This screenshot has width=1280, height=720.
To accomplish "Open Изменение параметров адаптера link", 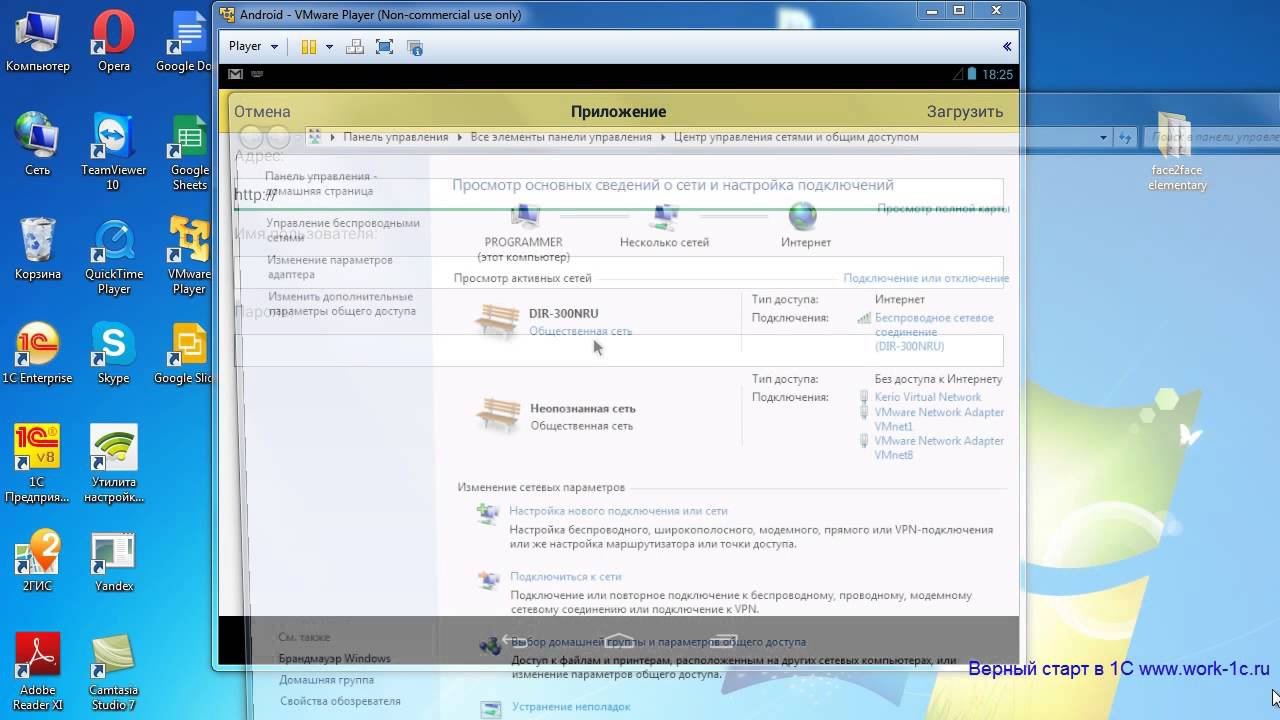I will [x=329, y=267].
